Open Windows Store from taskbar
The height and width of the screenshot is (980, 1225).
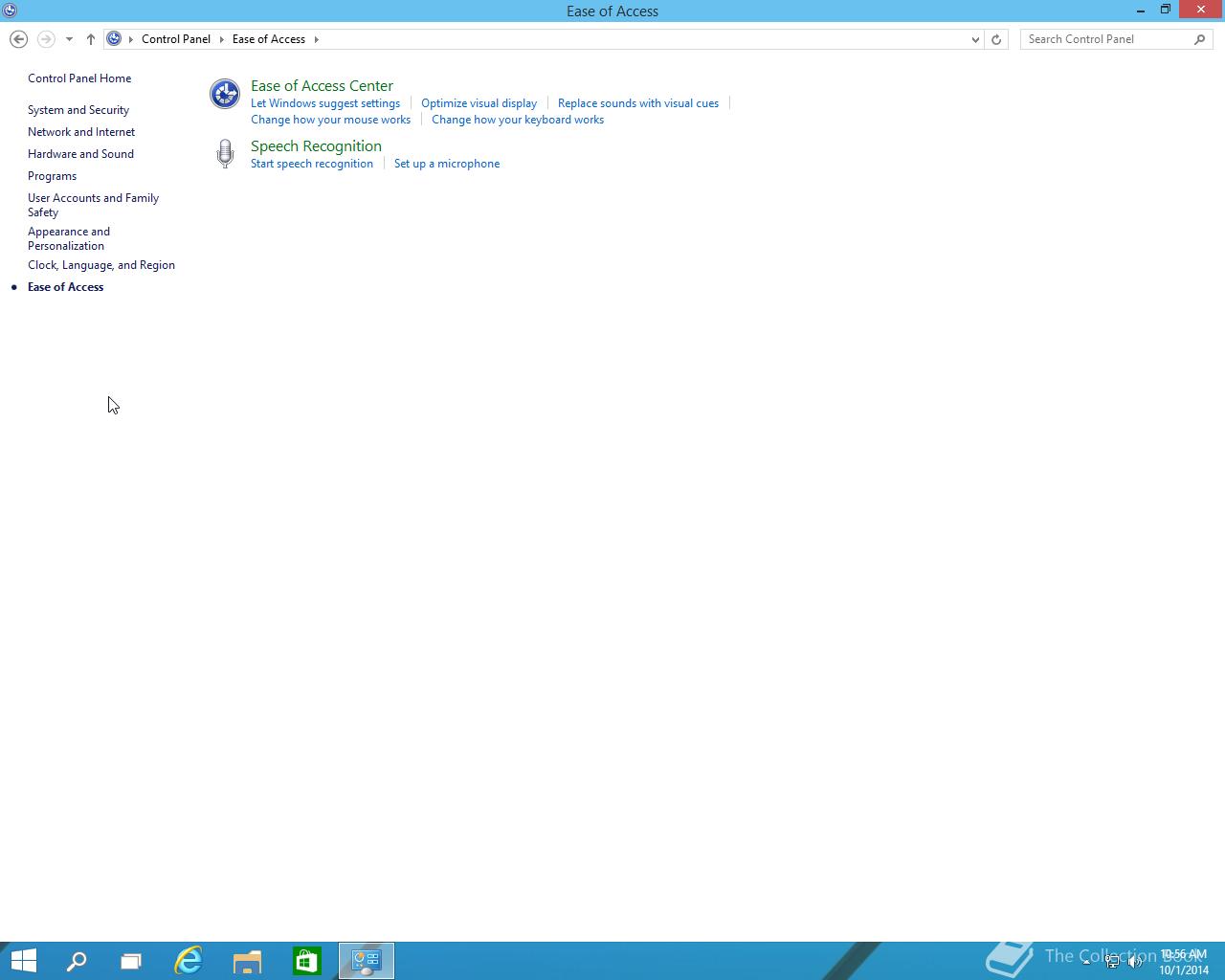(307, 961)
